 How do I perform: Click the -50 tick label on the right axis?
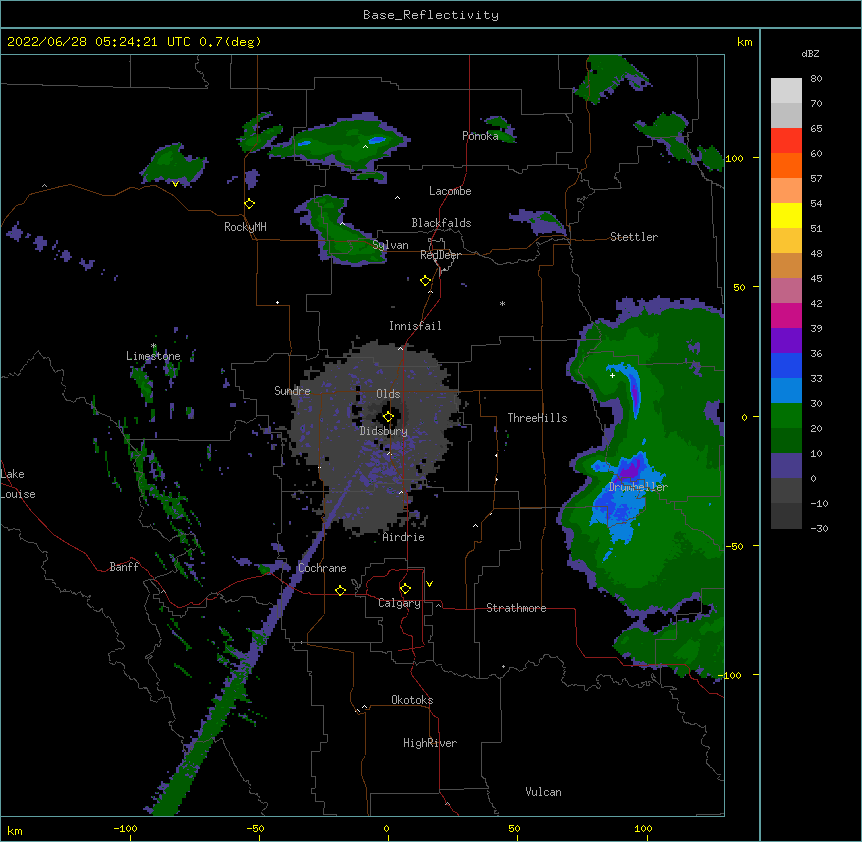(x=734, y=546)
